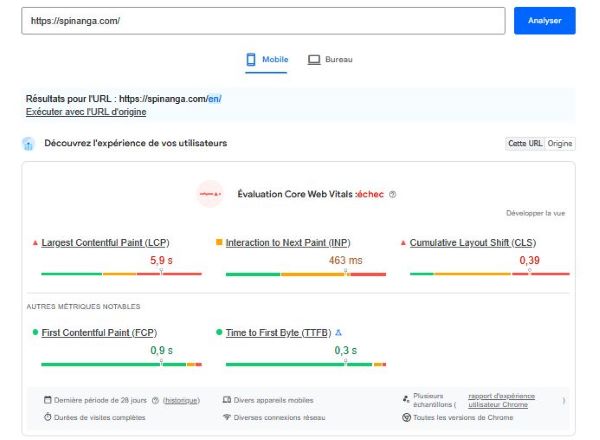The height and width of the screenshot is (440, 600).
Task: Focus the URL input field
Action: coord(263,21)
